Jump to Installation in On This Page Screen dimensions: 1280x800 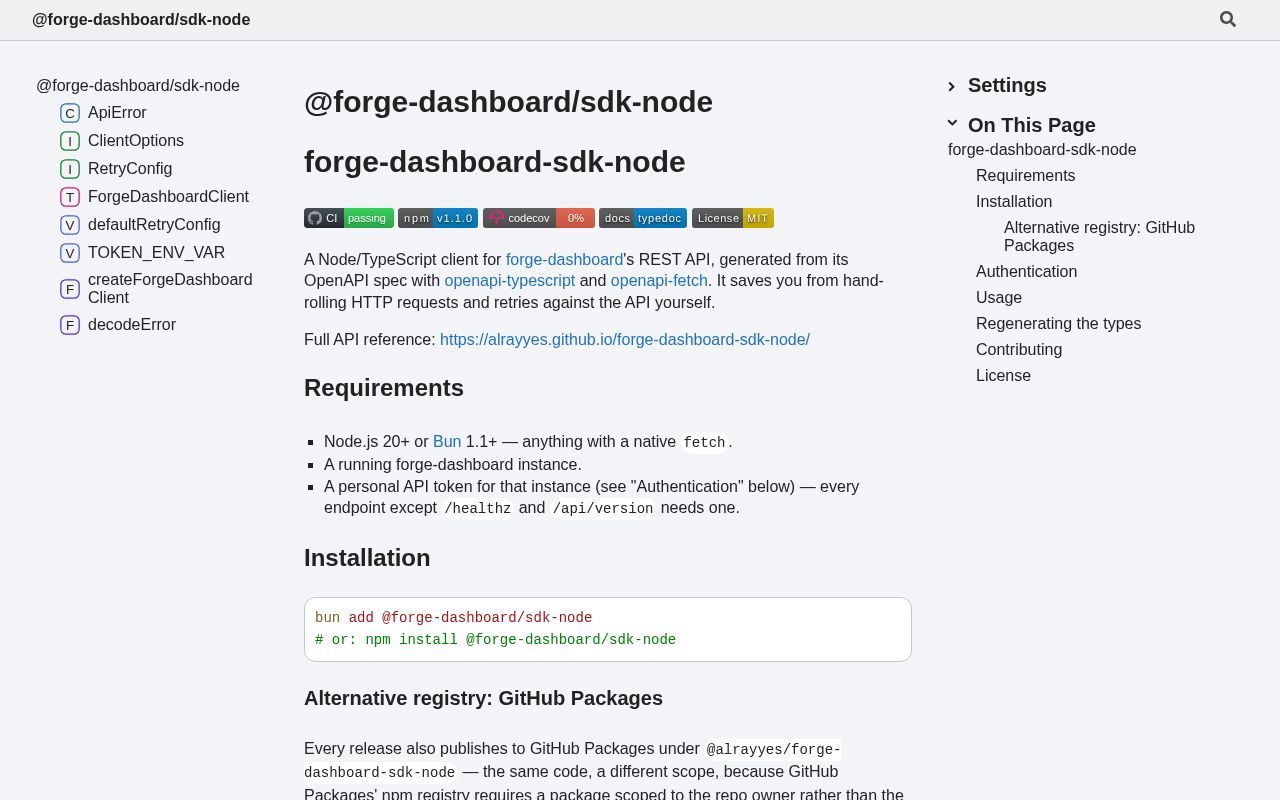tap(1014, 202)
